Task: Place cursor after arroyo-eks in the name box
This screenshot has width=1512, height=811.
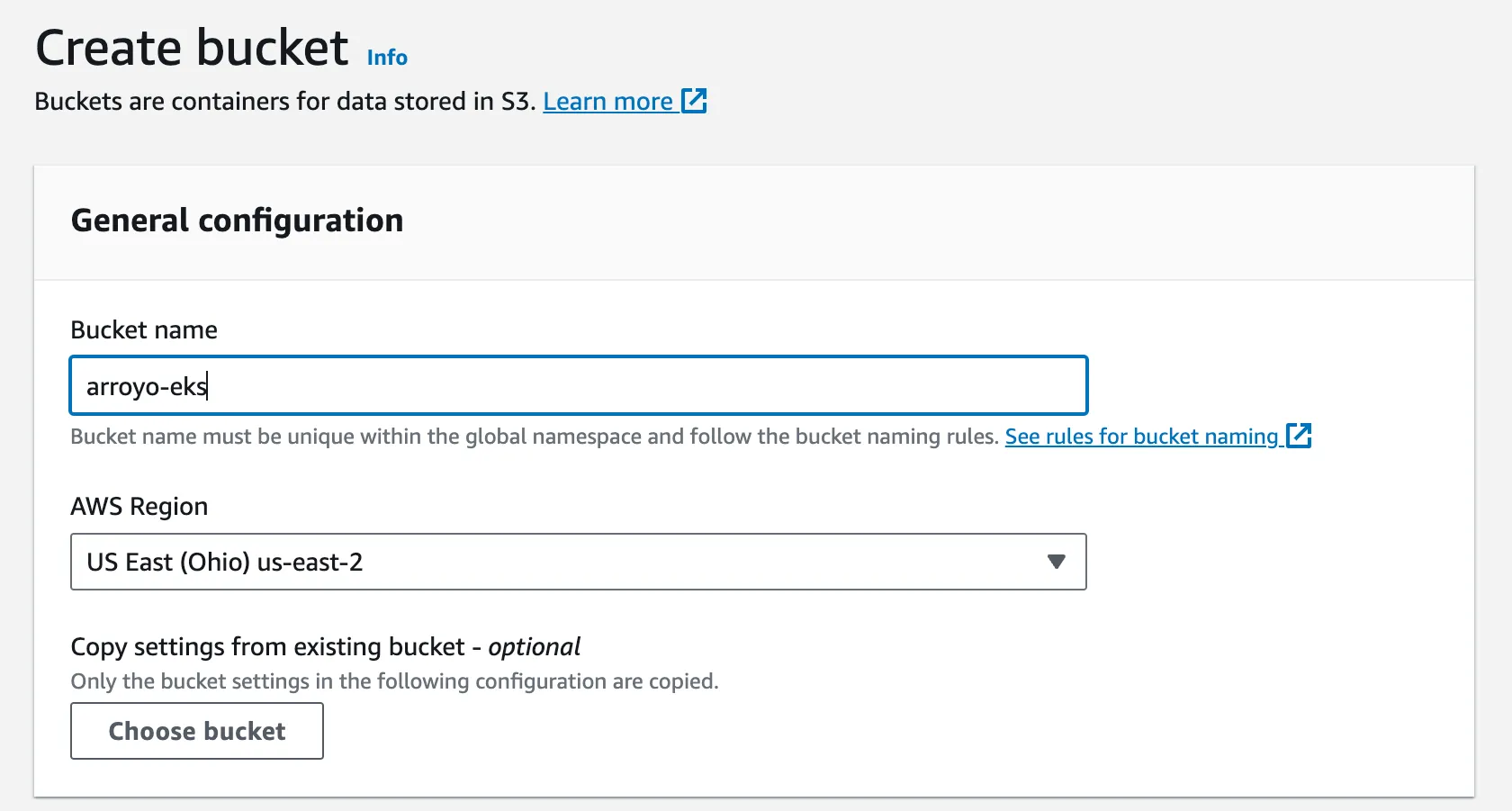Action: 209,385
